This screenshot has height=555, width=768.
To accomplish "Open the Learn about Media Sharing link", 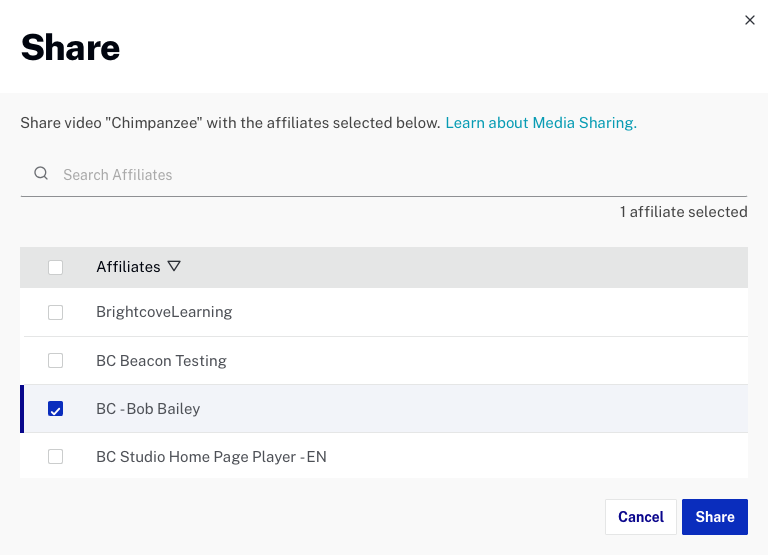I will coord(540,123).
